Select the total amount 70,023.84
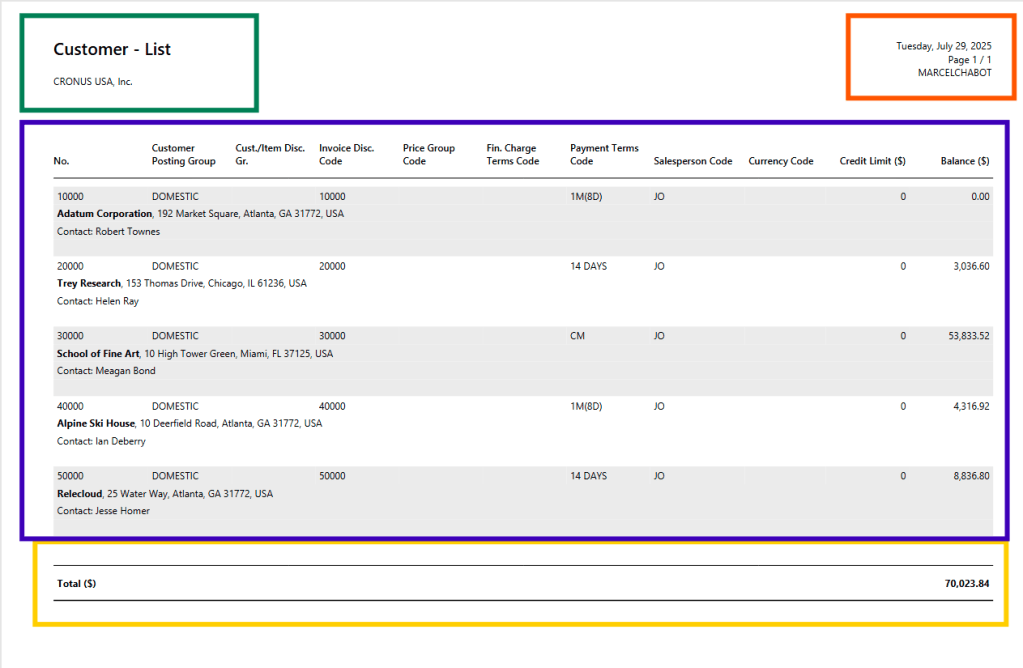1023x668 pixels. pyautogui.click(x=966, y=583)
